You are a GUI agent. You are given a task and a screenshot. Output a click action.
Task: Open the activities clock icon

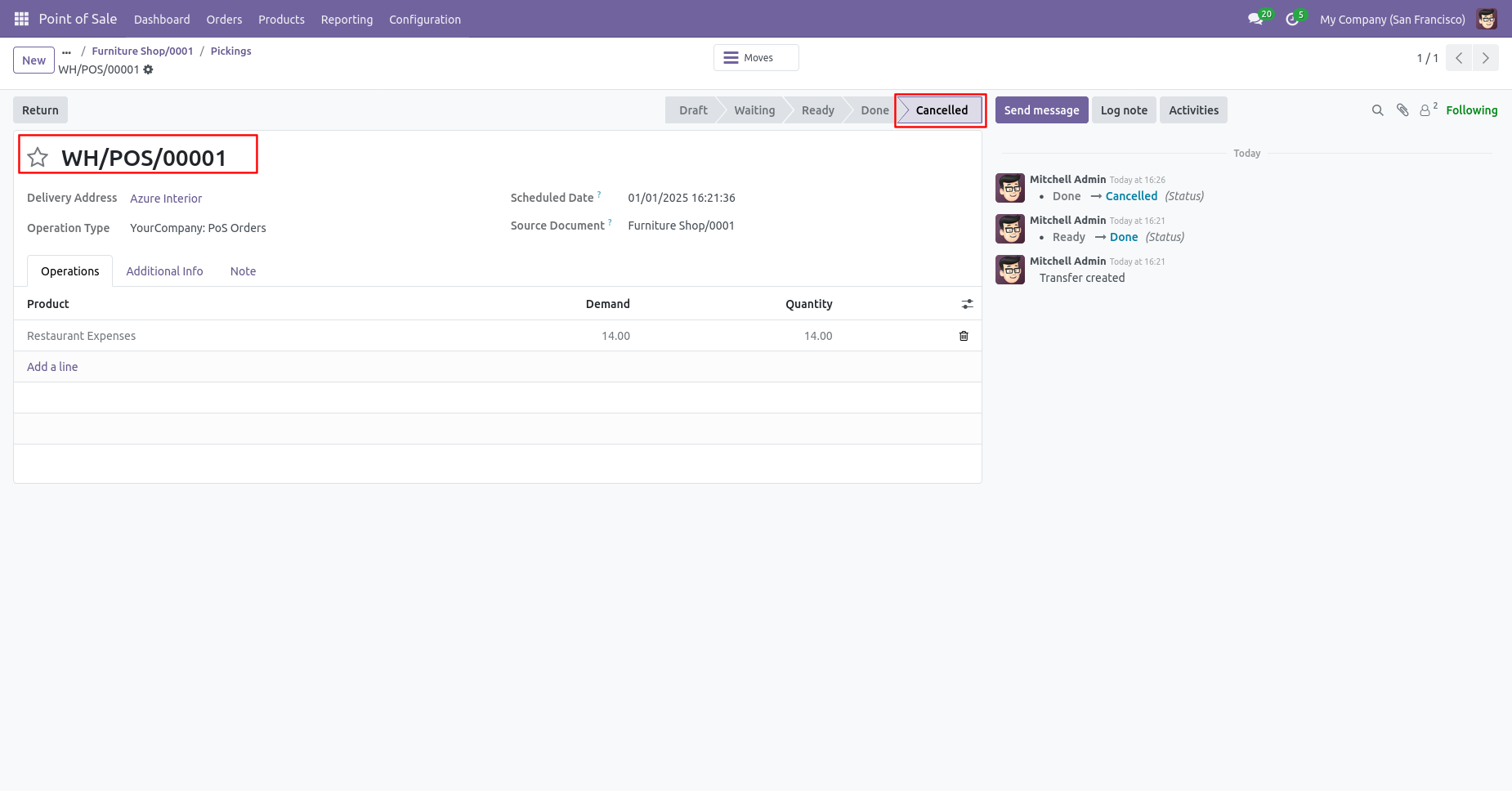pos(1292,19)
